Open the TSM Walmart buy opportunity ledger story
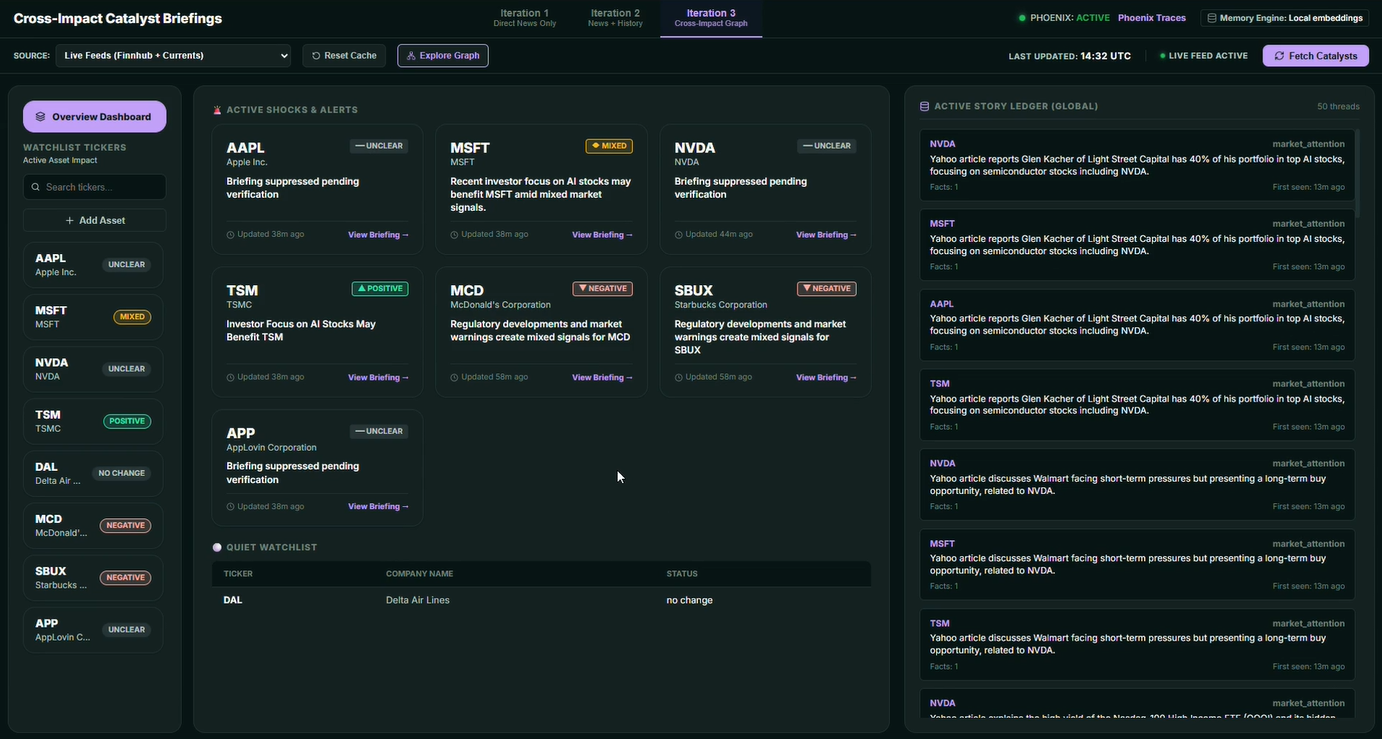This screenshot has height=739, width=1382. coord(1137,645)
